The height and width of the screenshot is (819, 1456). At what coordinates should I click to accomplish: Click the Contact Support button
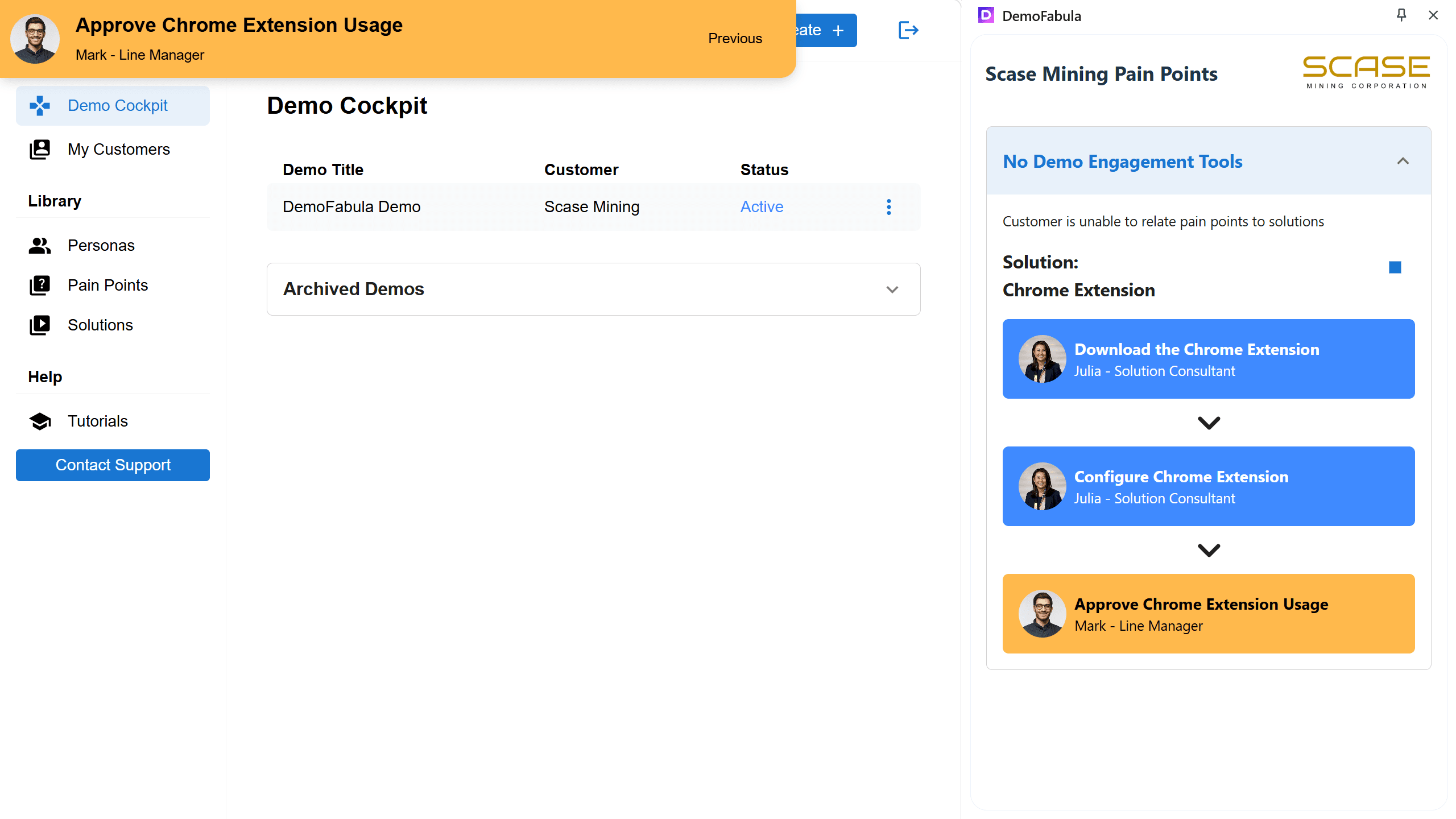tap(113, 465)
